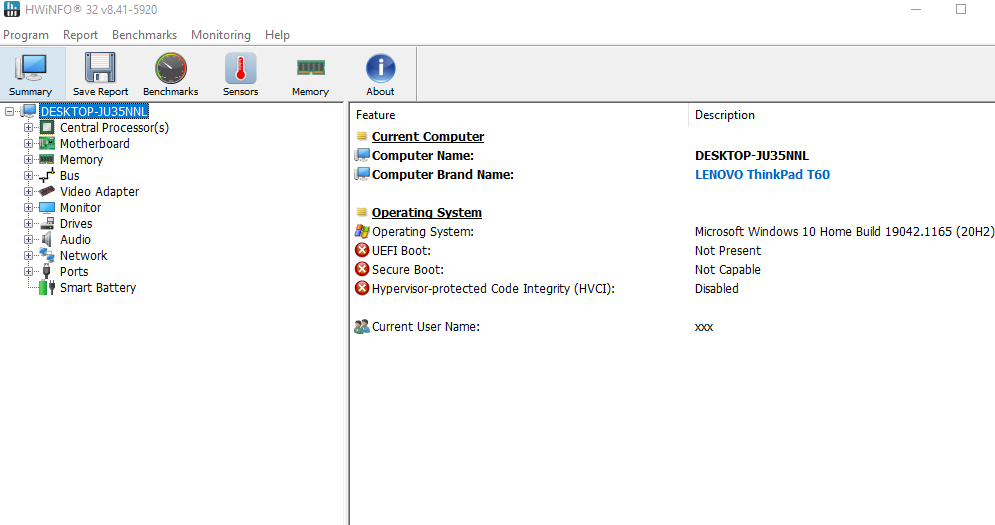Image resolution: width=995 pixels, height=525 pixels.
Task: Expand the Network tree node
Action: point(28,255)
